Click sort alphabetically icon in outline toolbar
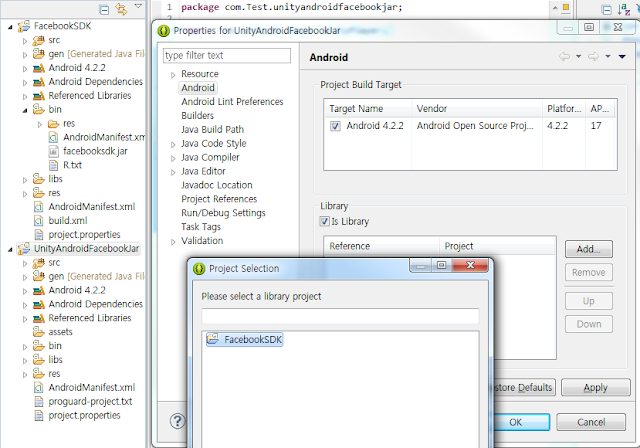The image size is (640, 448). click(624, 9)
